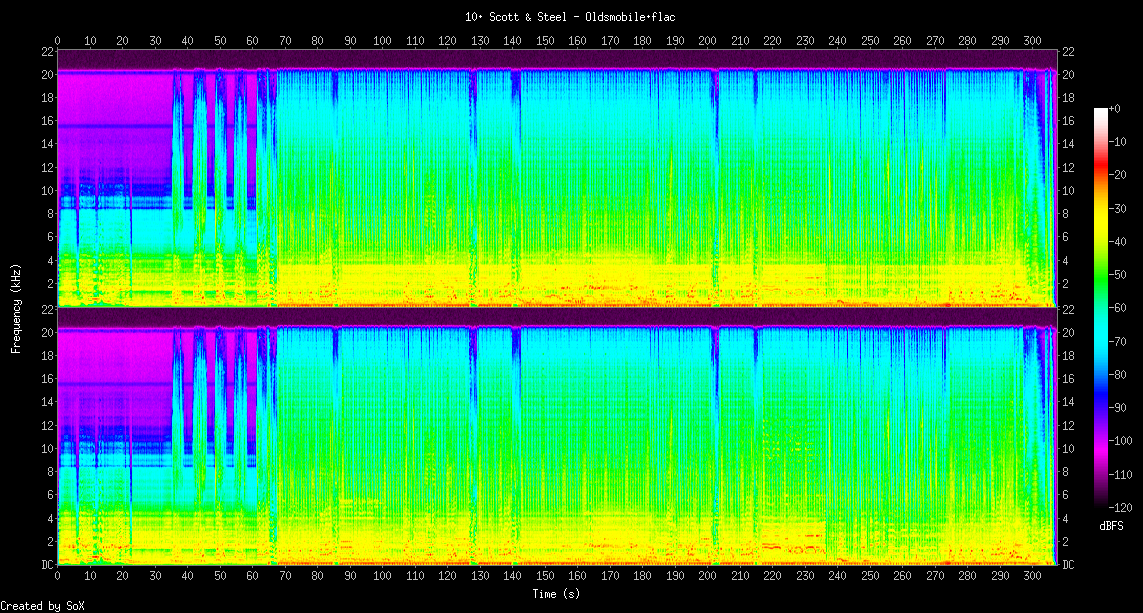
Task: Click the 0 mark on the top time axis
Action: coord(58,41)
